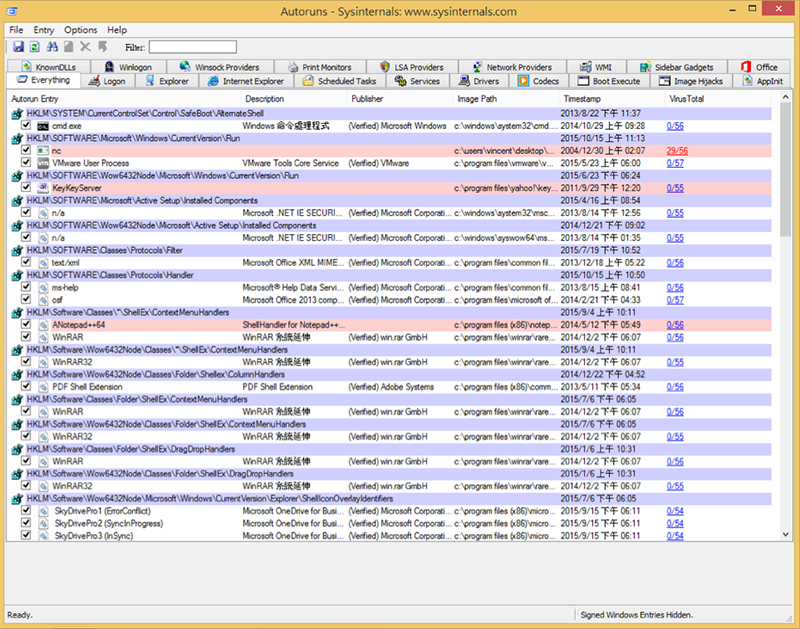Click the scrollbar up arrow
800x629 pixels.
pos(786,97)
